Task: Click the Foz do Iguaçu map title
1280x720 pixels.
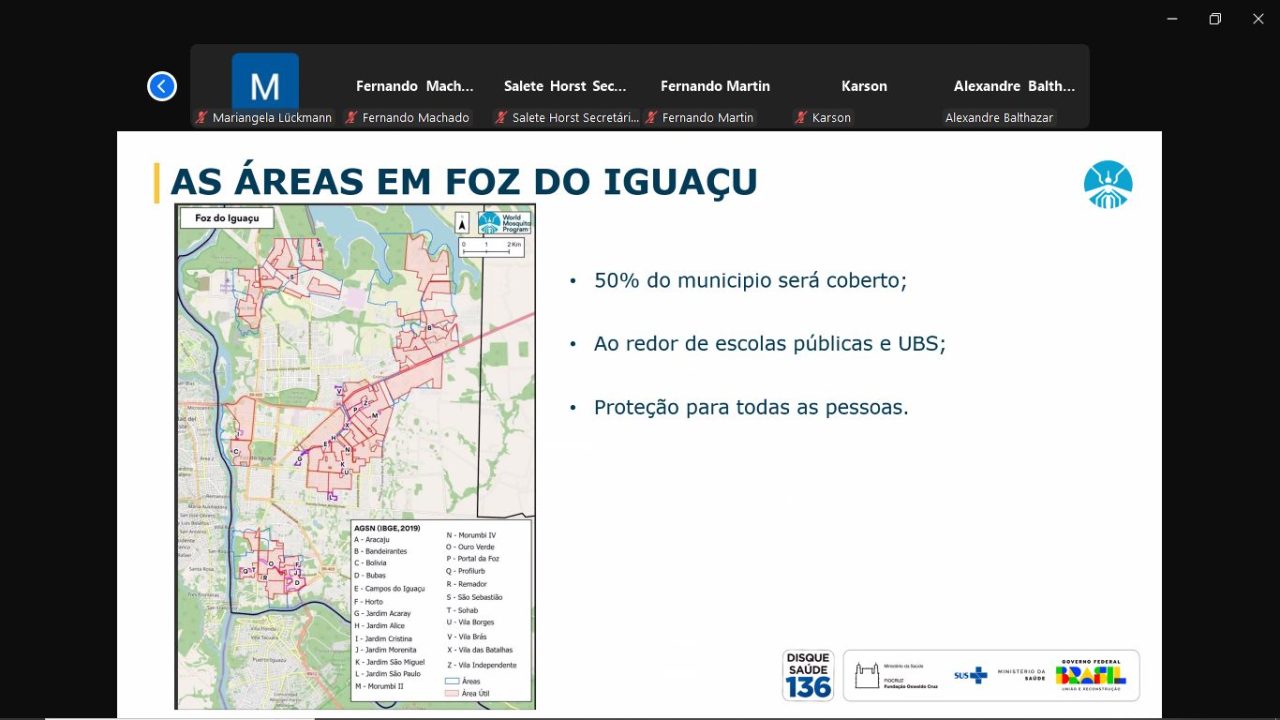Action: pyautogui.click(x=227, y=218)
